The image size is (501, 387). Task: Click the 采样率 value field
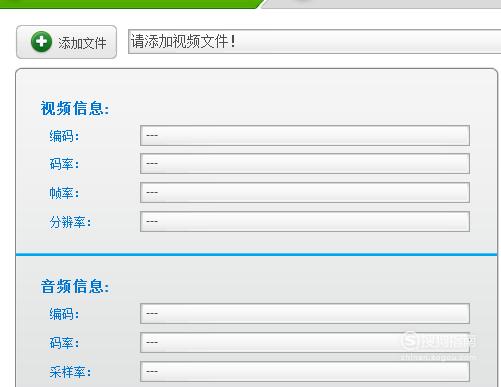pos(305,371)
